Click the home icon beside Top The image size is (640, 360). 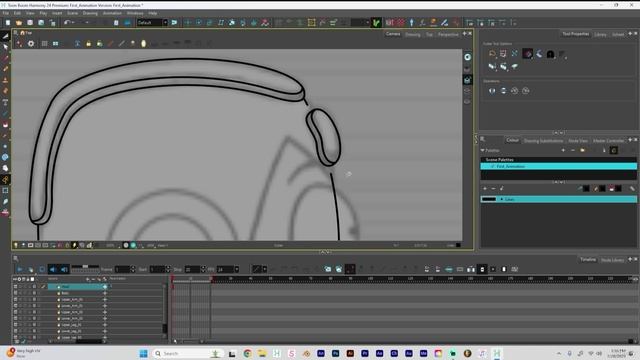[23, 33]
